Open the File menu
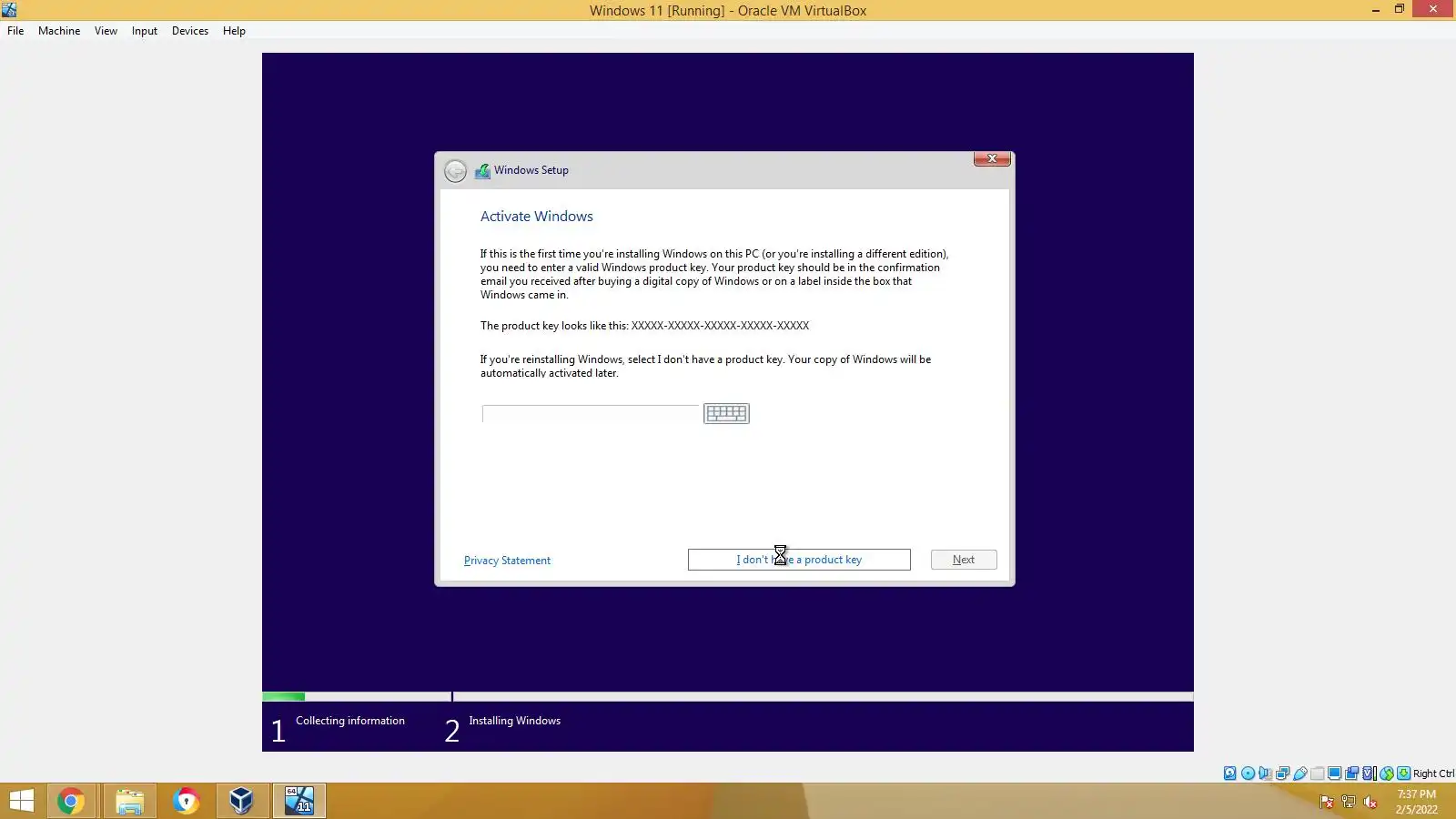The image size is (1456, 819). point(15,31)
